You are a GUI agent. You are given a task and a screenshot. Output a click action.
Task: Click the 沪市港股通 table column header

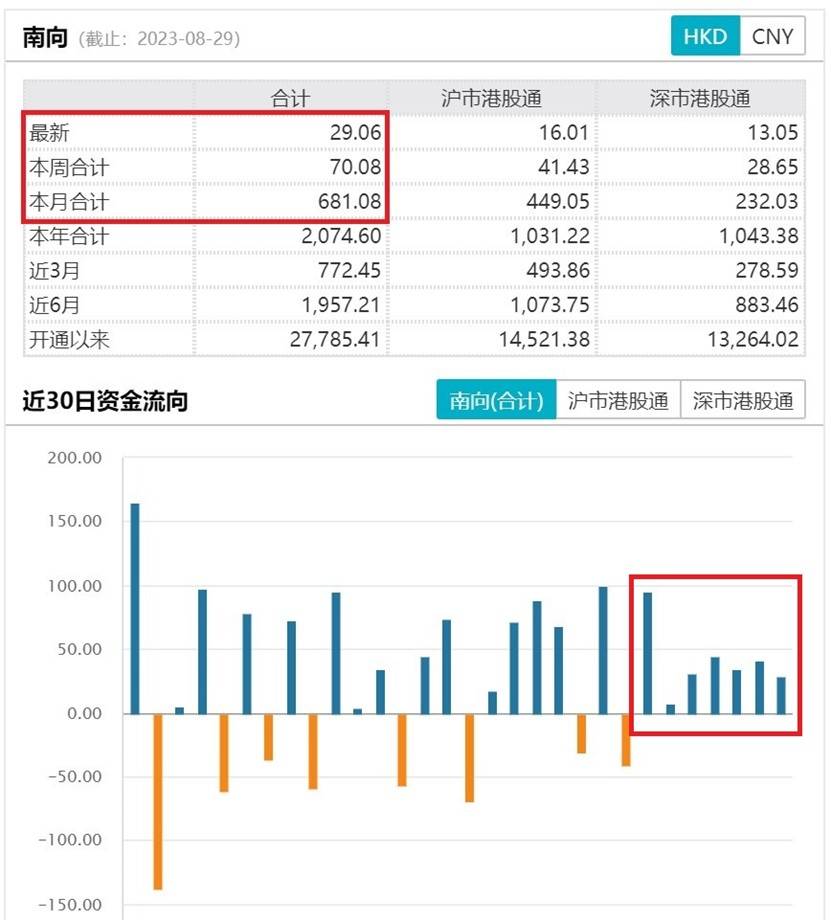[x=491, y=98]
